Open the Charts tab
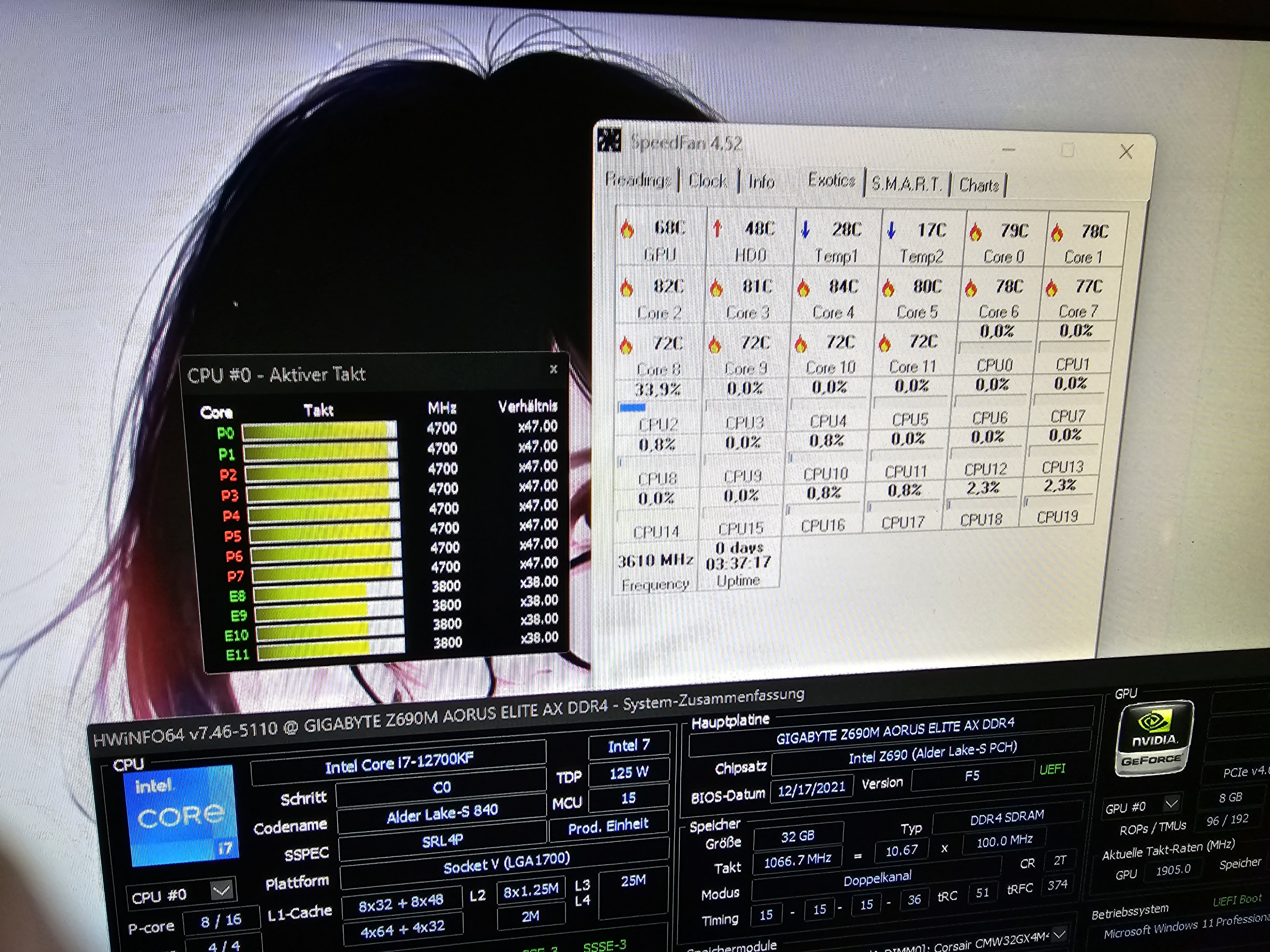 (979, 185)
